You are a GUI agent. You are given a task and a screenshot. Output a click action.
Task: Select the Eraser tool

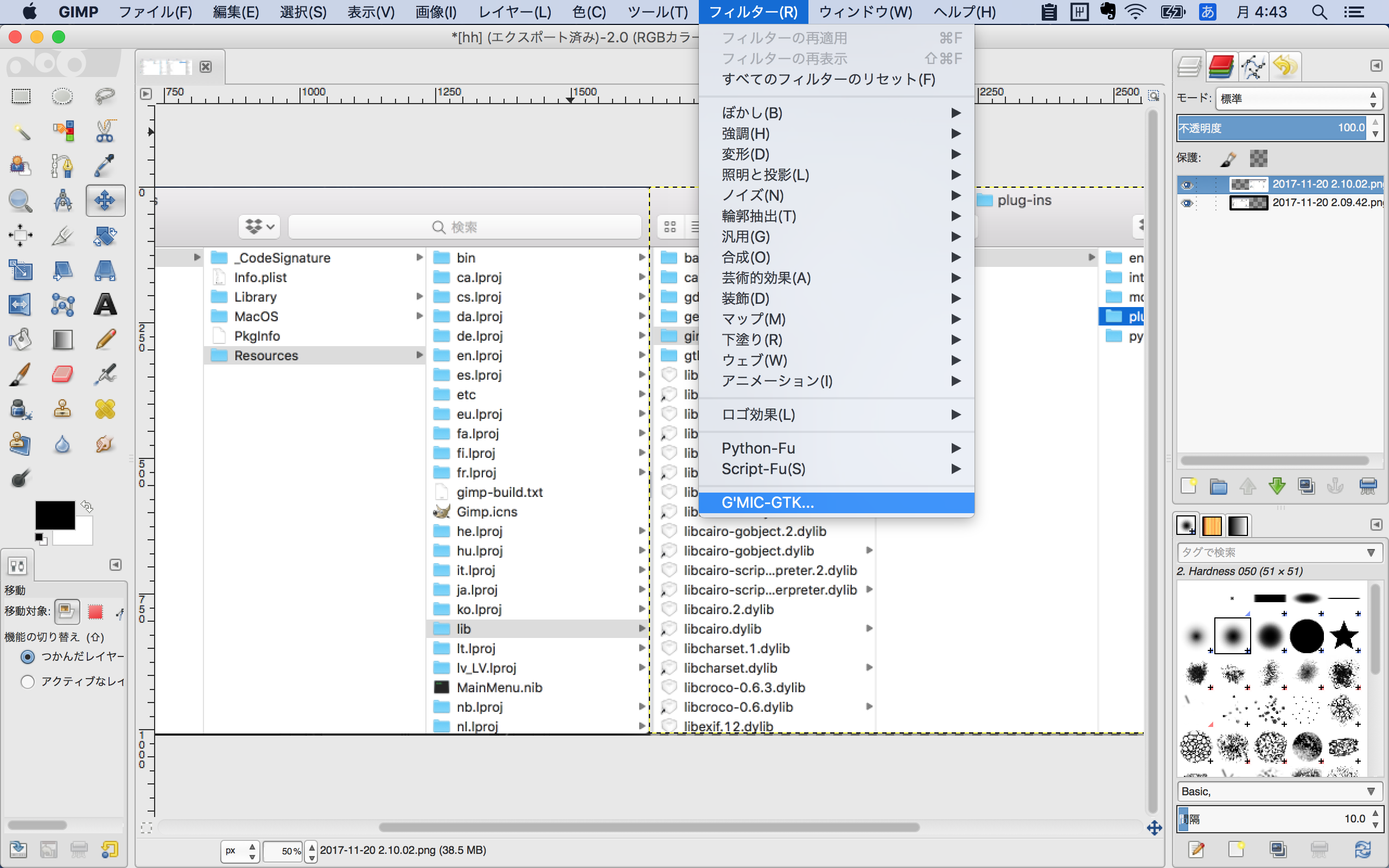pos(62,374)
